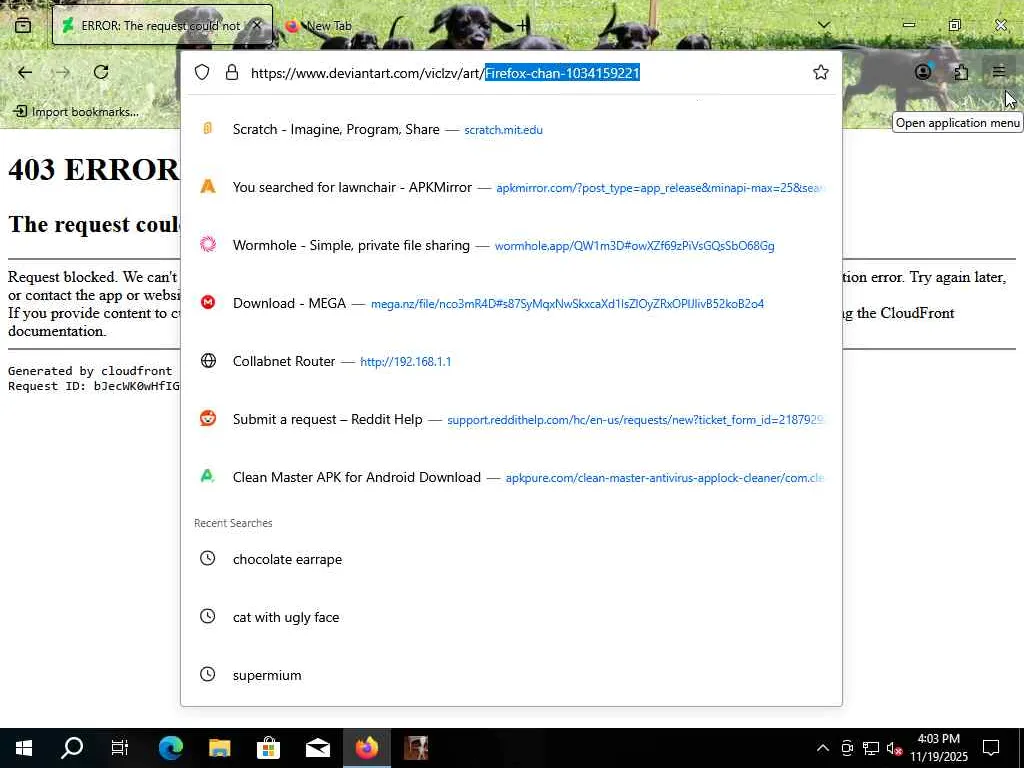Open APKMirror lawnchair search suggestion

511,187
